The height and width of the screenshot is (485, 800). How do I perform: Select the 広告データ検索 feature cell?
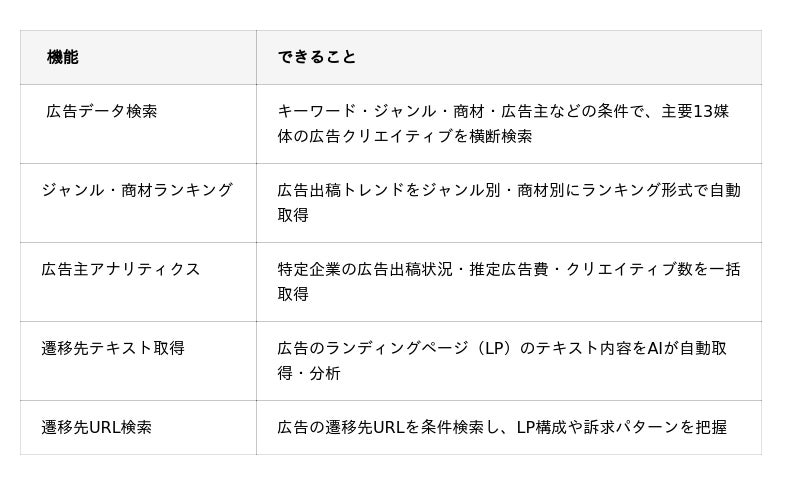tap(101, 111)
